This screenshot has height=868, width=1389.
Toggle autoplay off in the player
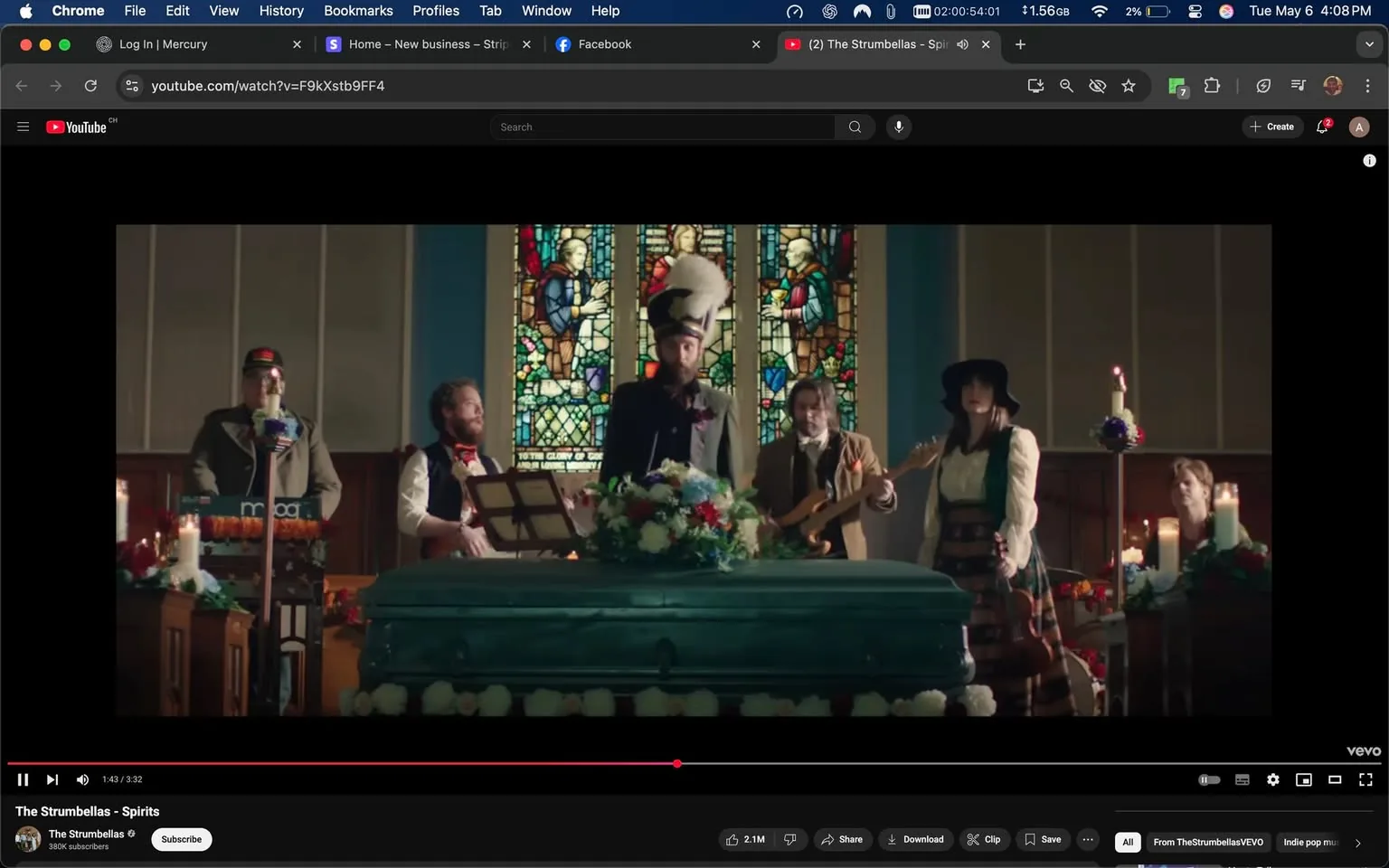click(x=1210, y=778)
